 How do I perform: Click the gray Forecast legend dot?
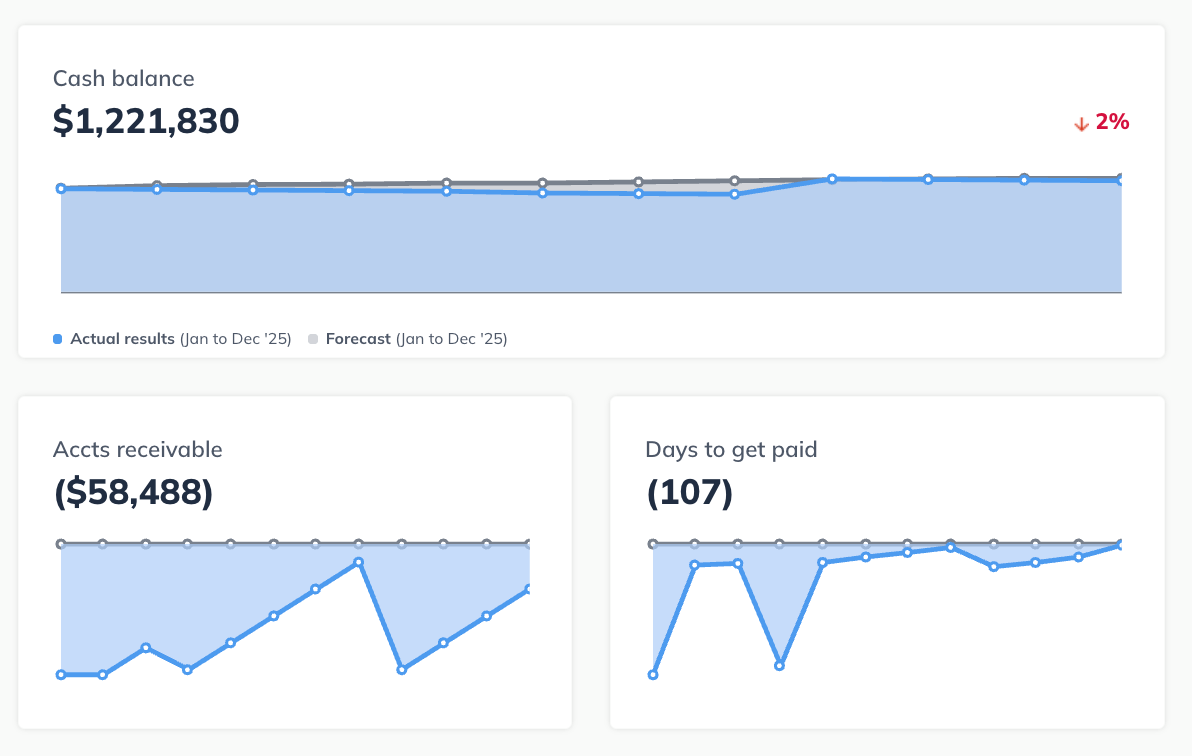click(x=312, y=339)
